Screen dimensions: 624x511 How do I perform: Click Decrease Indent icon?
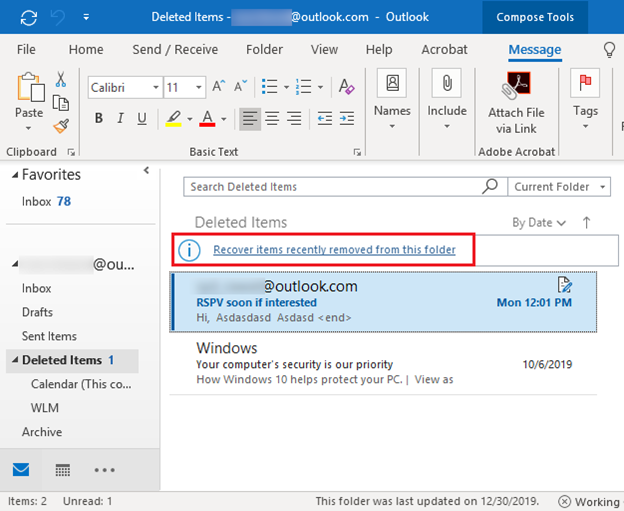[325, 119]
